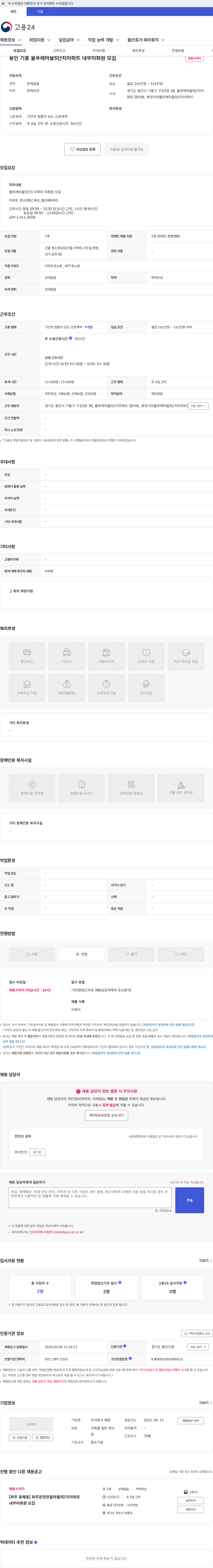Click 요약보기 on the 파주운정 job card
The image size is (213, 1568).
(x=191, y=1500)
